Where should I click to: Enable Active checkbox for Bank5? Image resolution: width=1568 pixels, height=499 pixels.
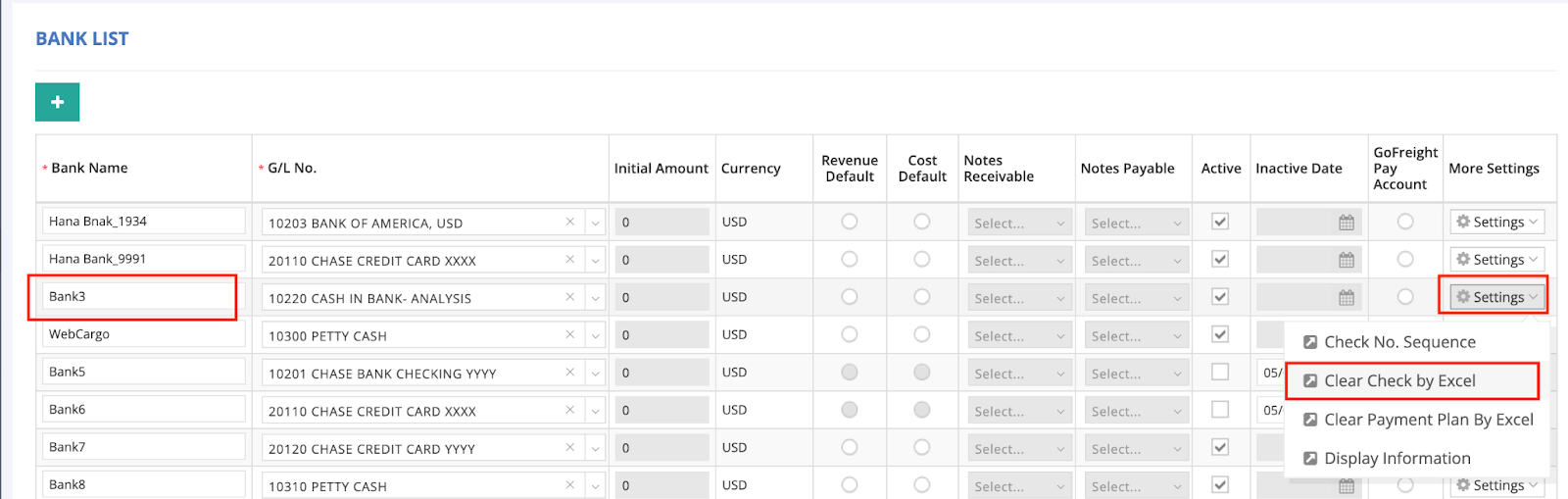[1220, 372]
